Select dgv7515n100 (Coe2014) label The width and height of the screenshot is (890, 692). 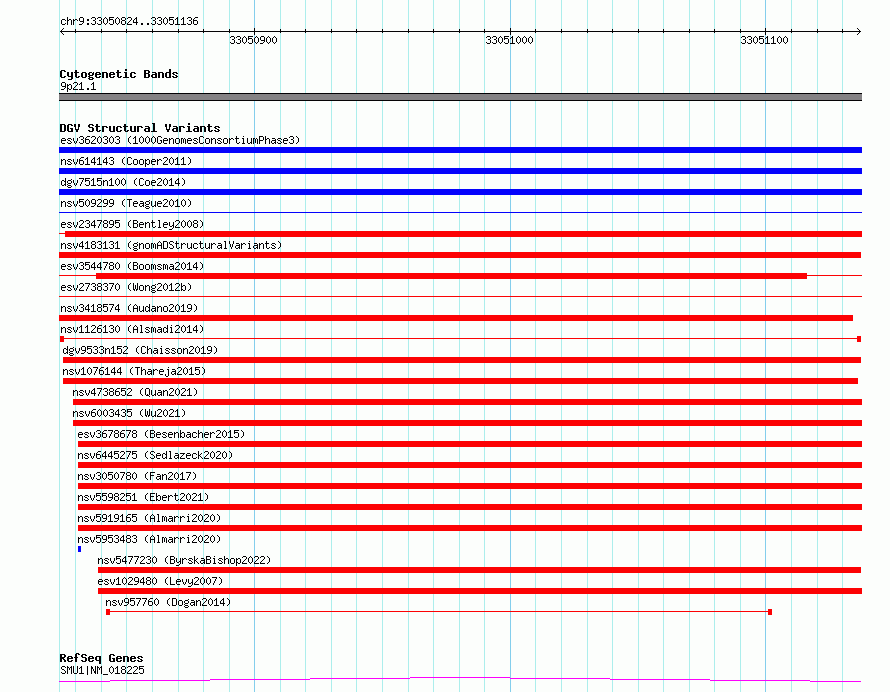(123, 182)
